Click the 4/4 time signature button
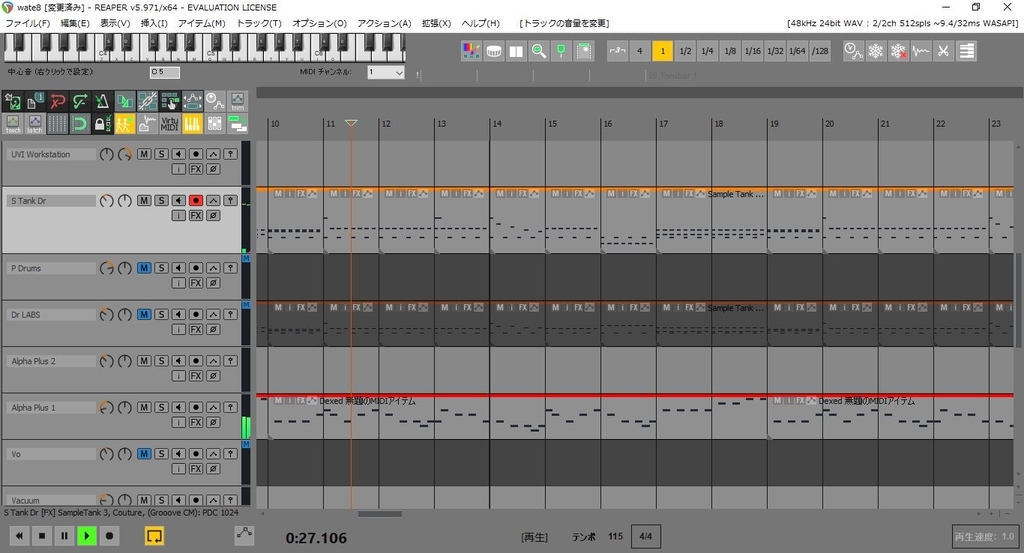 click(645, 537)
